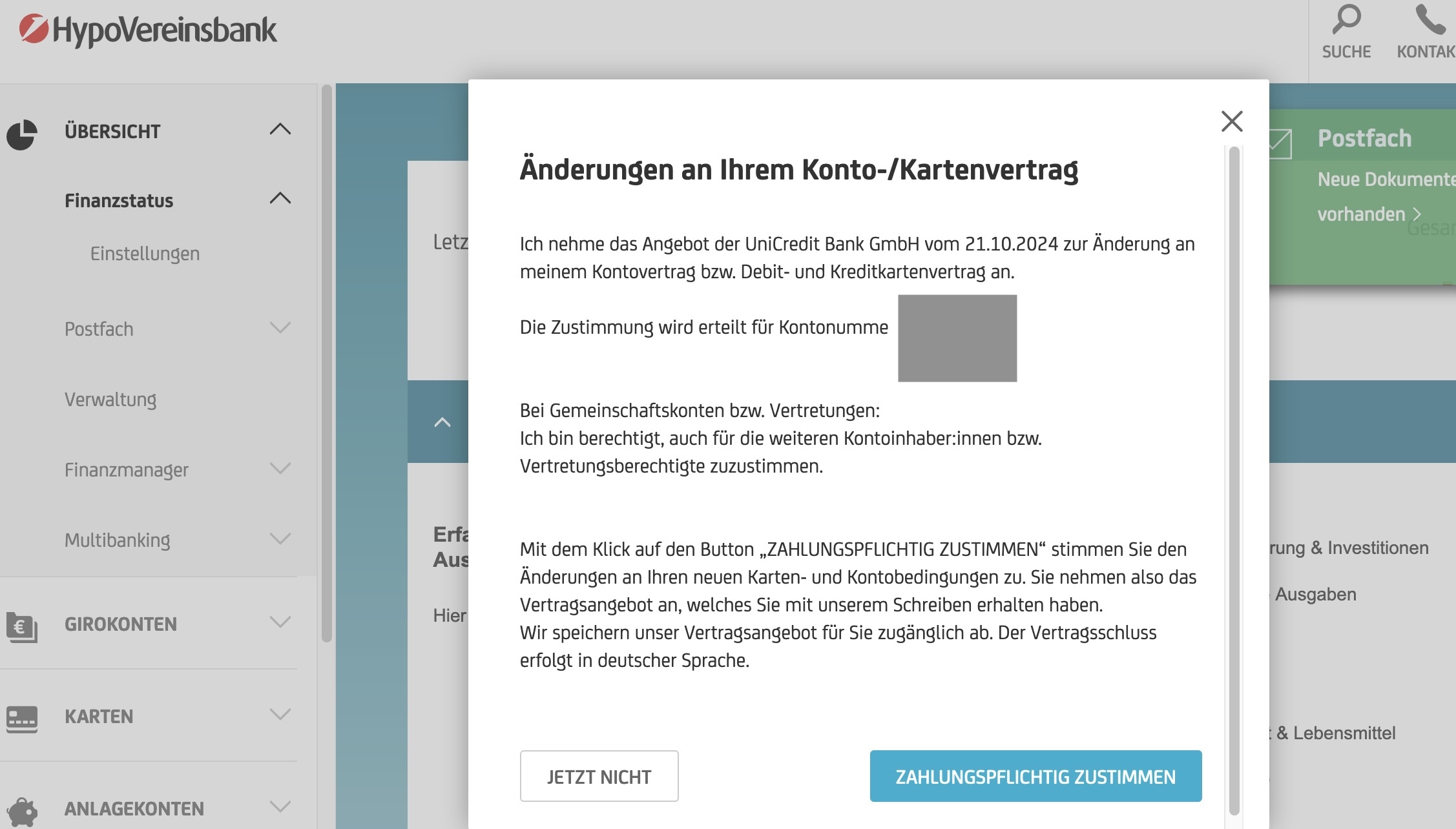
Task: Expand the Multibanking chevron
Action: tap(280, 538)
